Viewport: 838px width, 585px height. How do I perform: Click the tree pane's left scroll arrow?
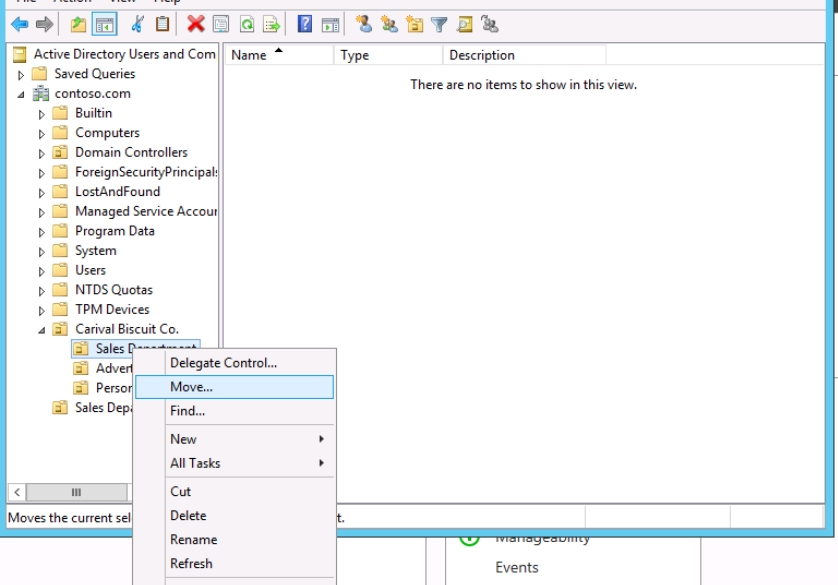pos(17,492)
